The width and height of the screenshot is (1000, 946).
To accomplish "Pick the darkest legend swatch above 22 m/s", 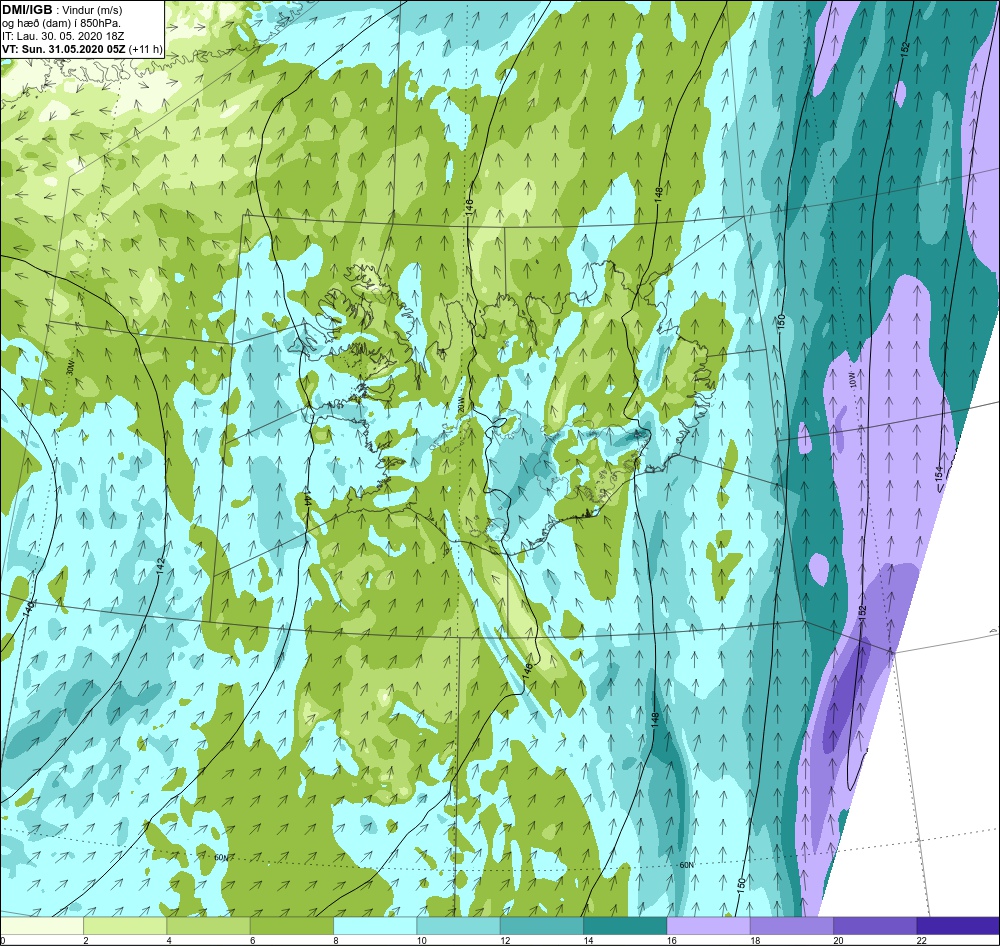I will 958,926.
